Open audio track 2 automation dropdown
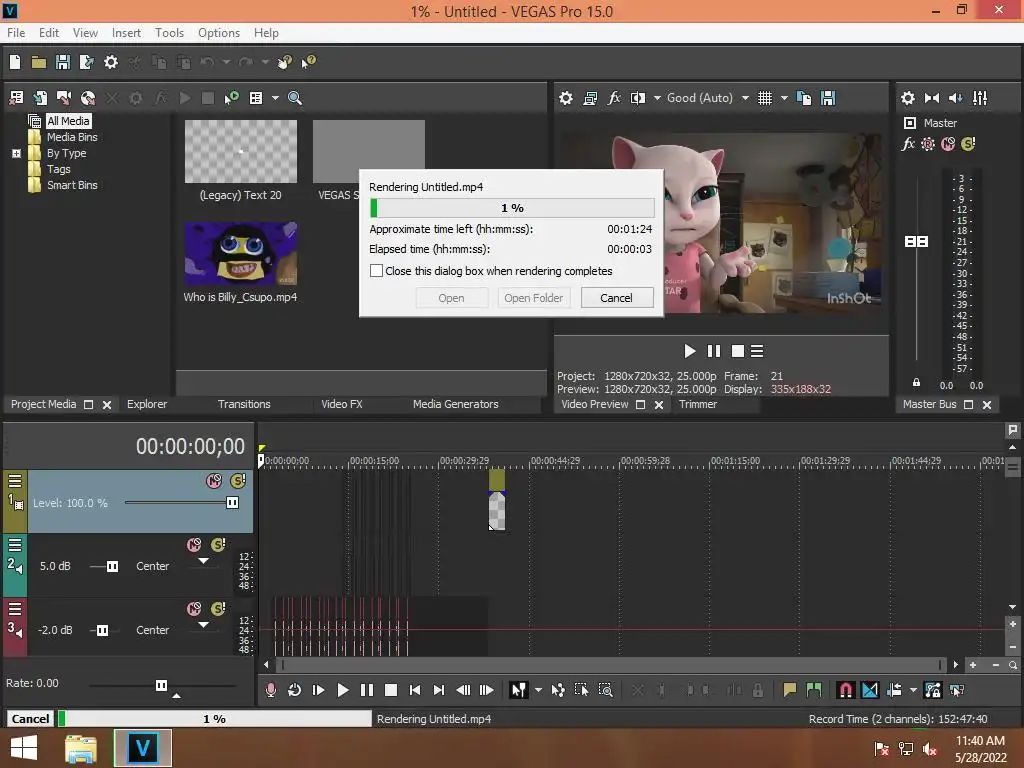 point(203,561)
